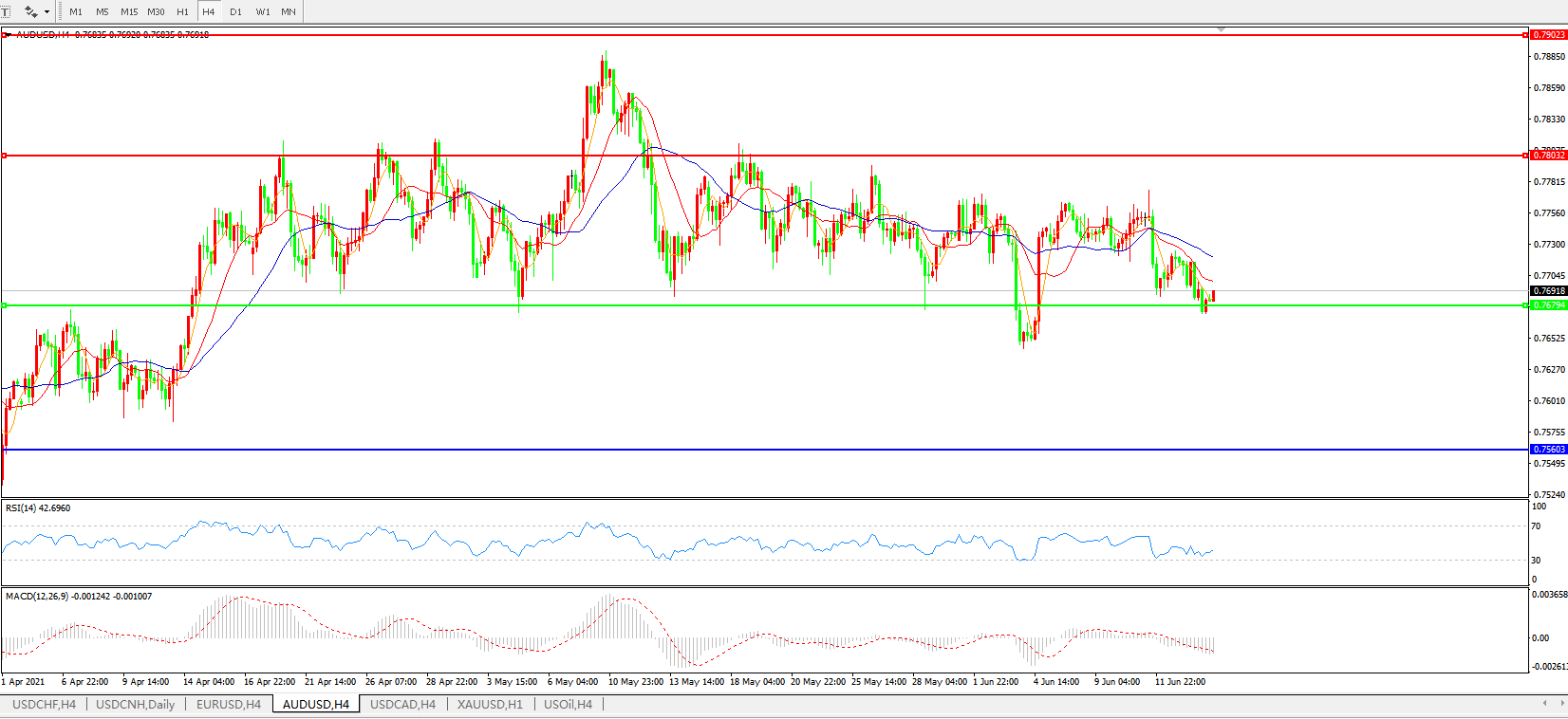This screenshot has height=719, width=1568.
Task: Select the text label tool icon
Action: click(x=5, y=11)
